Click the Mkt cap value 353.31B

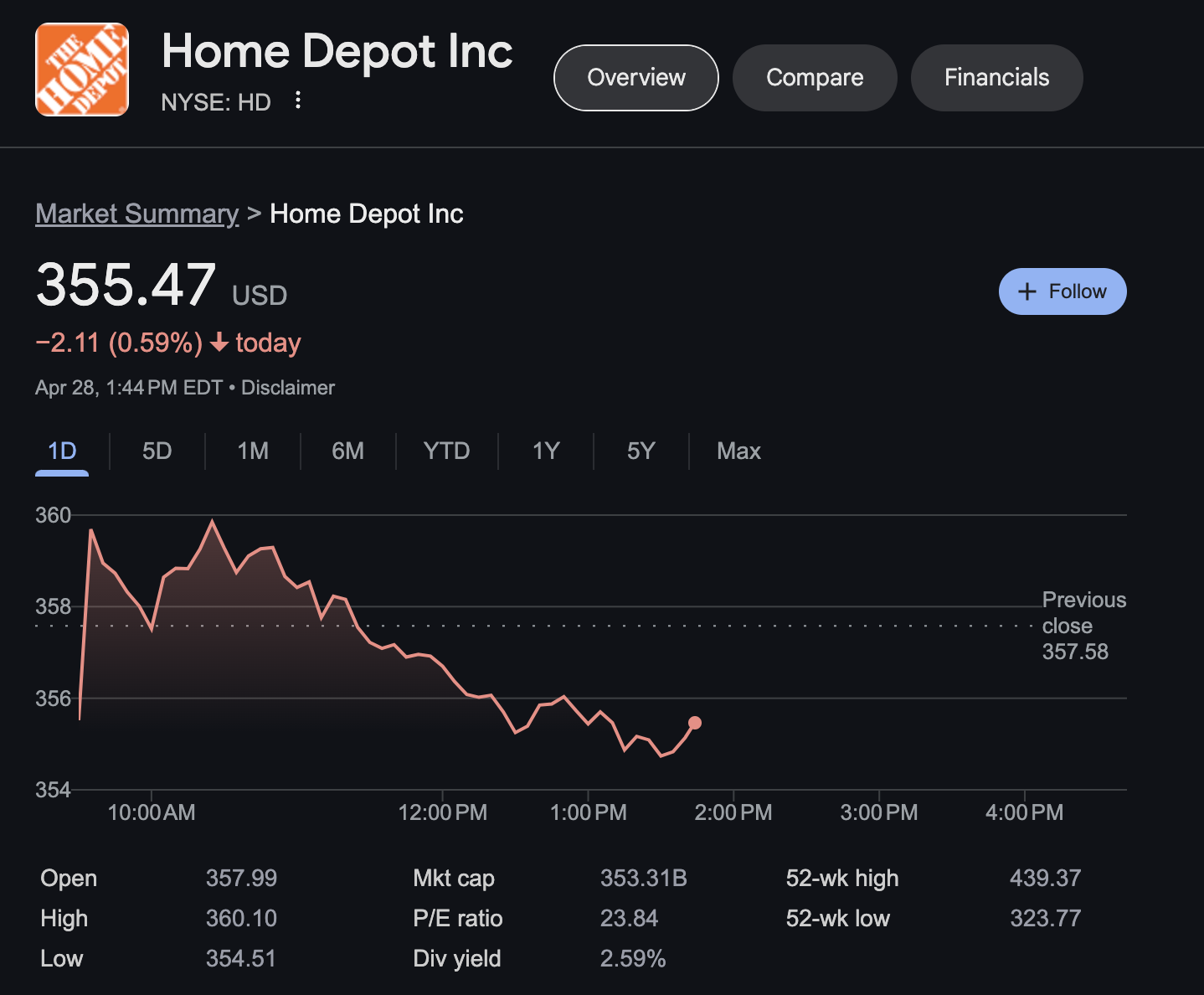(x=644, y=879)
